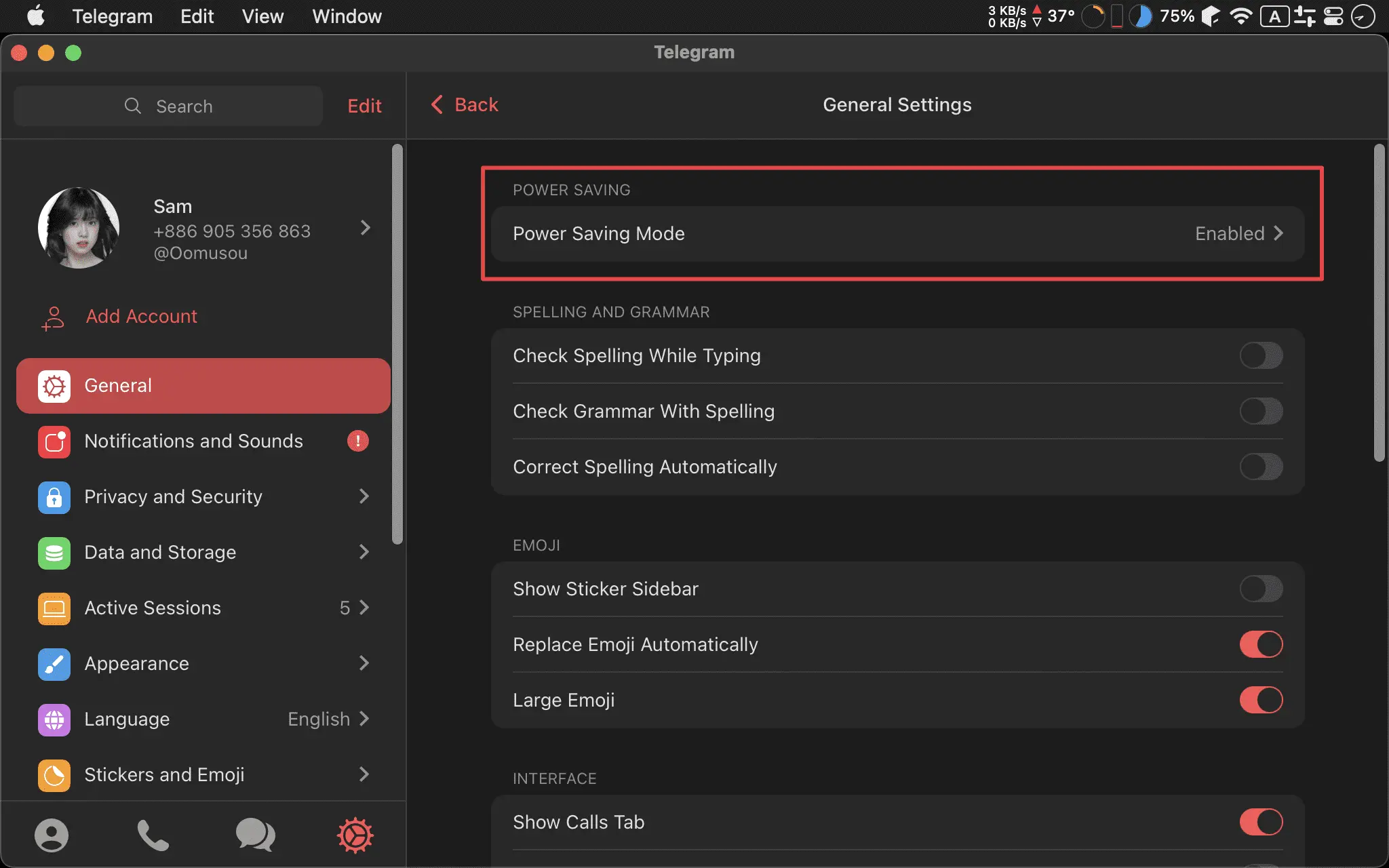Screen dimensions: 1389x868
Task: Open the Calls tab phone icon
Action: [153, 835]
